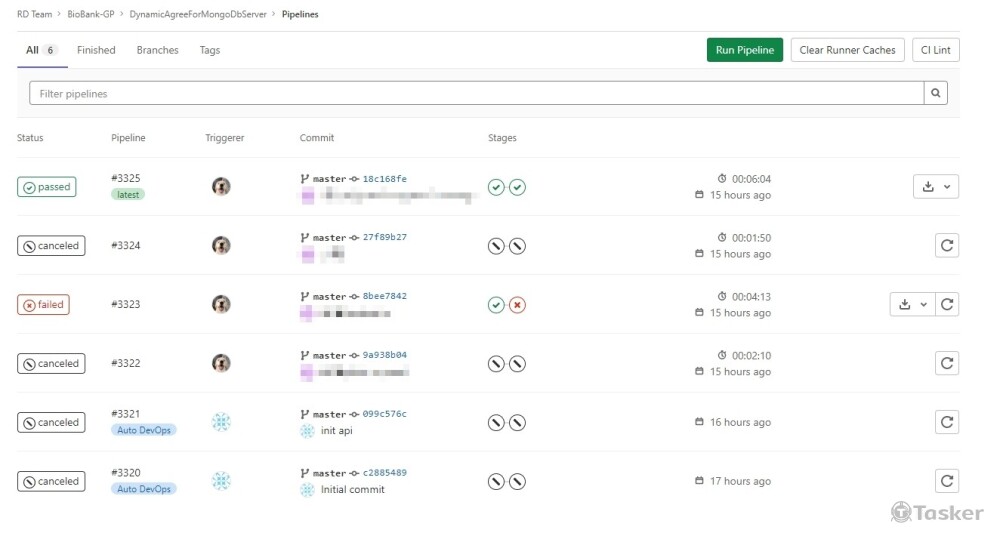The image size is (1000, 533).
Task: Switch to the Tags tab
Action: click(x=210, y=50)
